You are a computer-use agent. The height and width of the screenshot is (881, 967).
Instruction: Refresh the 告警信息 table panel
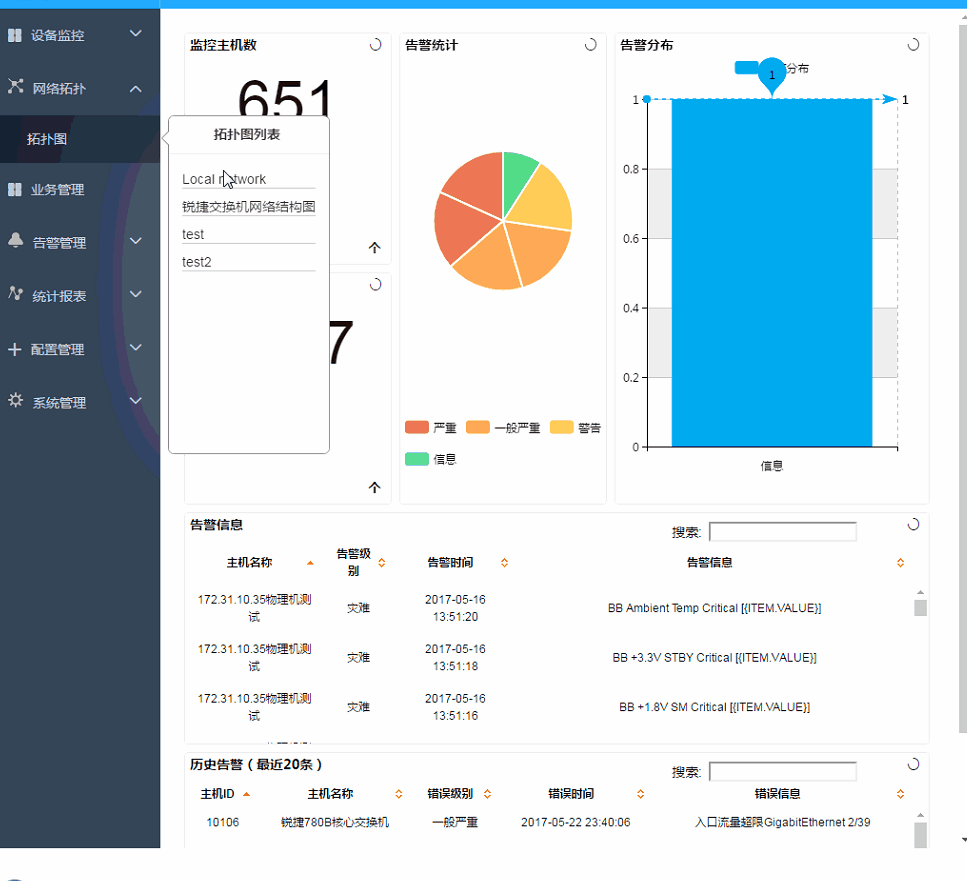tap(913, 525)
